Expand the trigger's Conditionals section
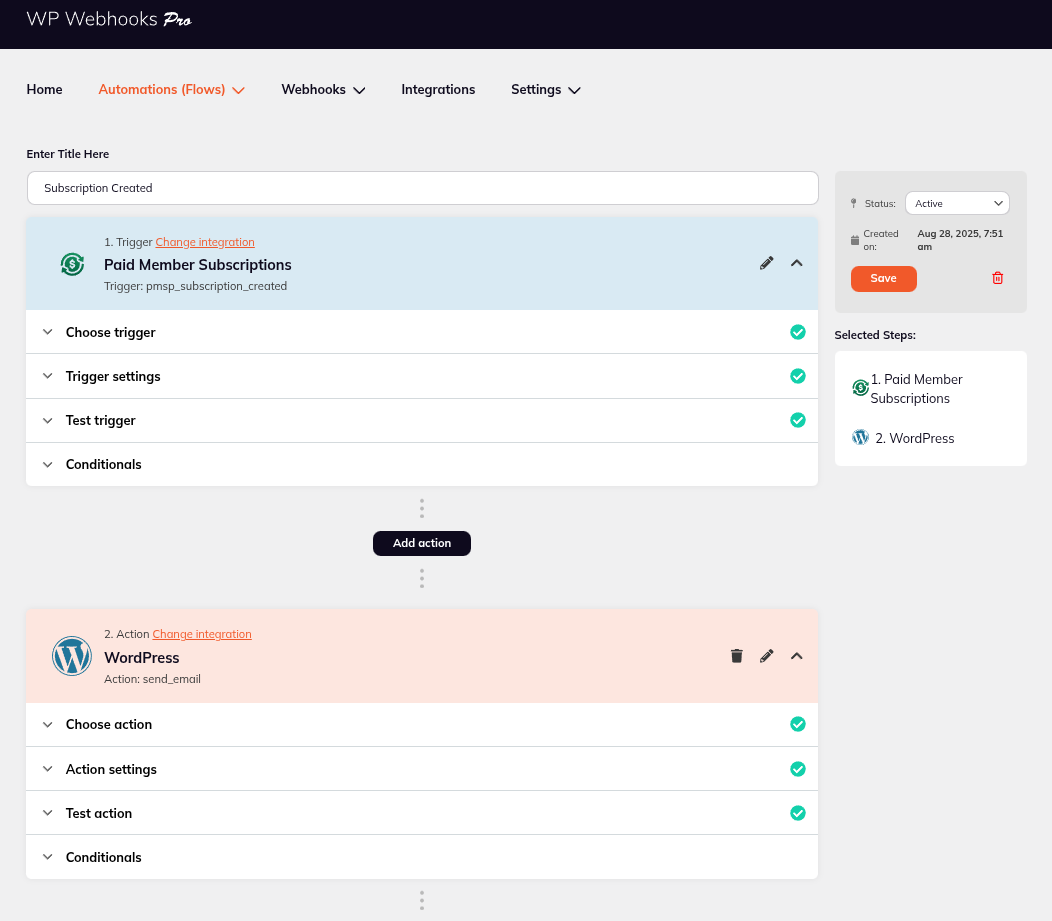Image resolution: width=1052 pixels, height=921 pixels. coord(421,464)
